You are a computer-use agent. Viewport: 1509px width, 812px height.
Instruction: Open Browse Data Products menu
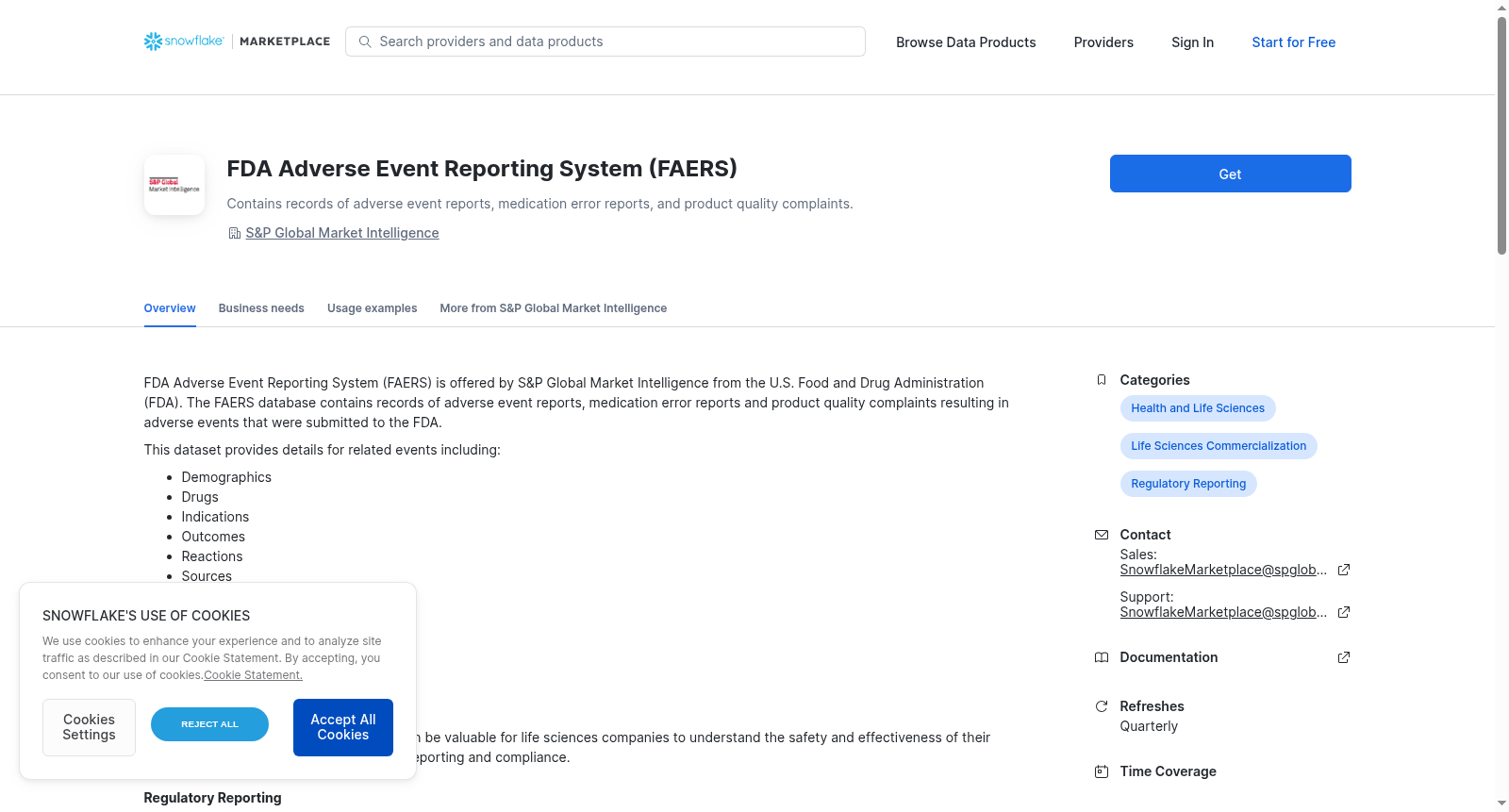pos(966,42)
